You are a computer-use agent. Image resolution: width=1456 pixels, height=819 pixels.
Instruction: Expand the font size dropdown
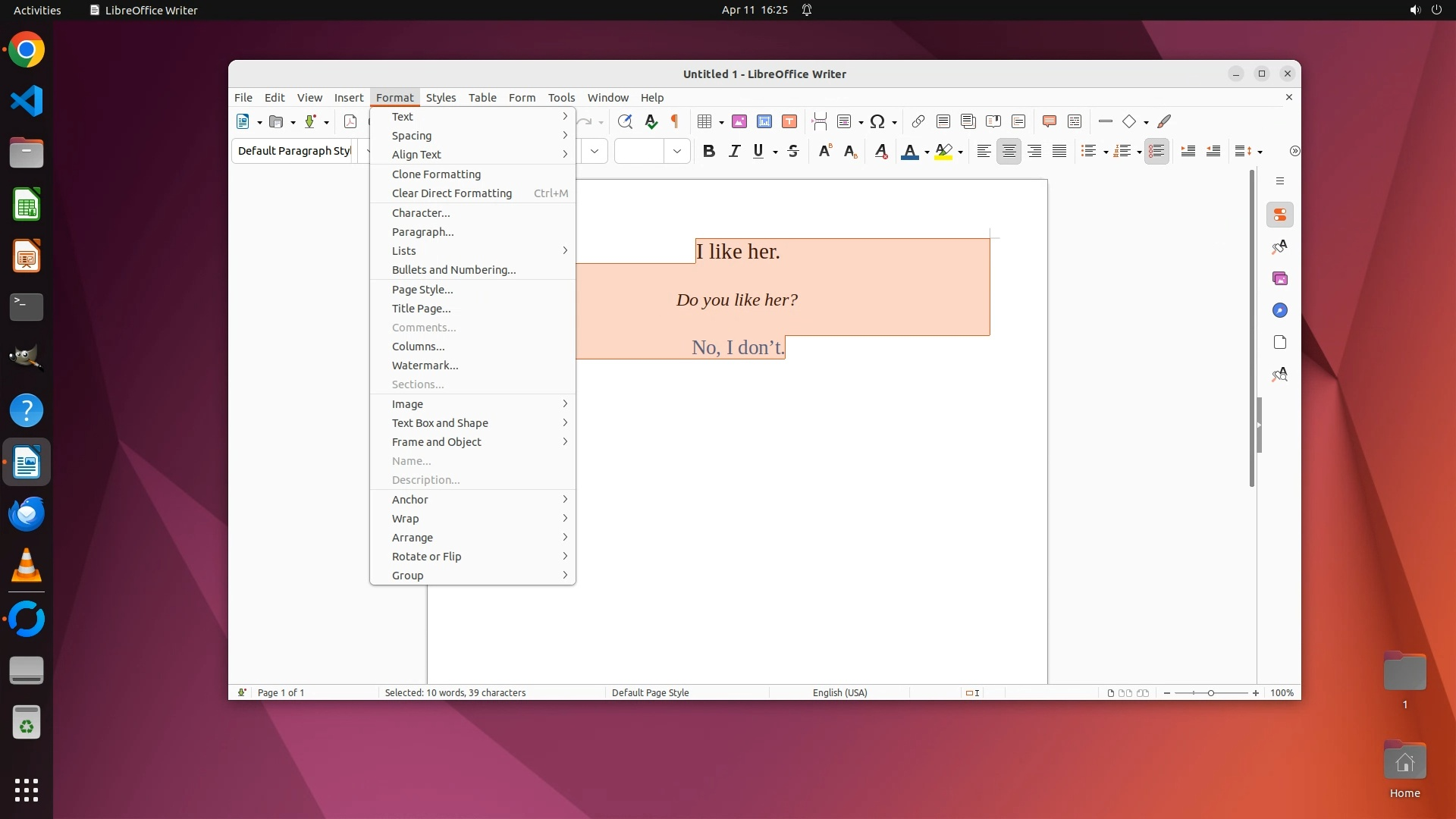point(677,152)
